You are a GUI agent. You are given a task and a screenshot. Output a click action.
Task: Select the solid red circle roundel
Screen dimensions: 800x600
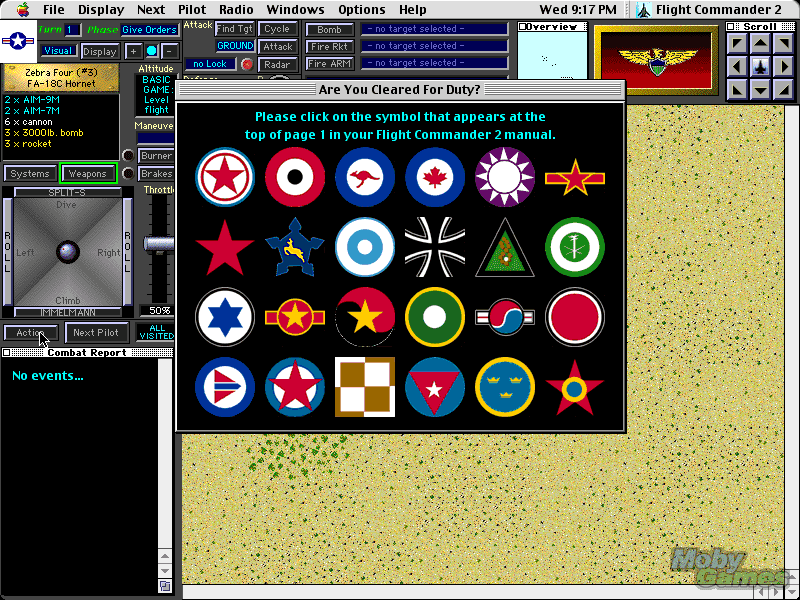point(575,317)
